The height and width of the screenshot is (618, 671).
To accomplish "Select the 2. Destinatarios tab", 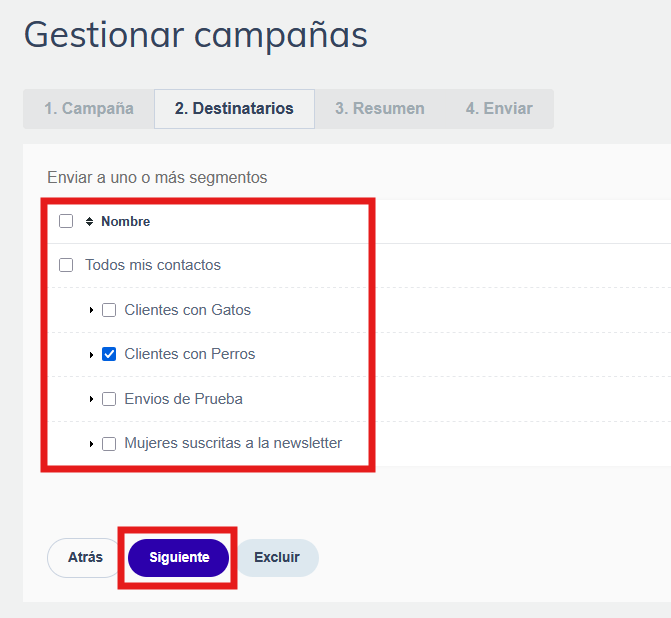I will [x=234, y=109].
